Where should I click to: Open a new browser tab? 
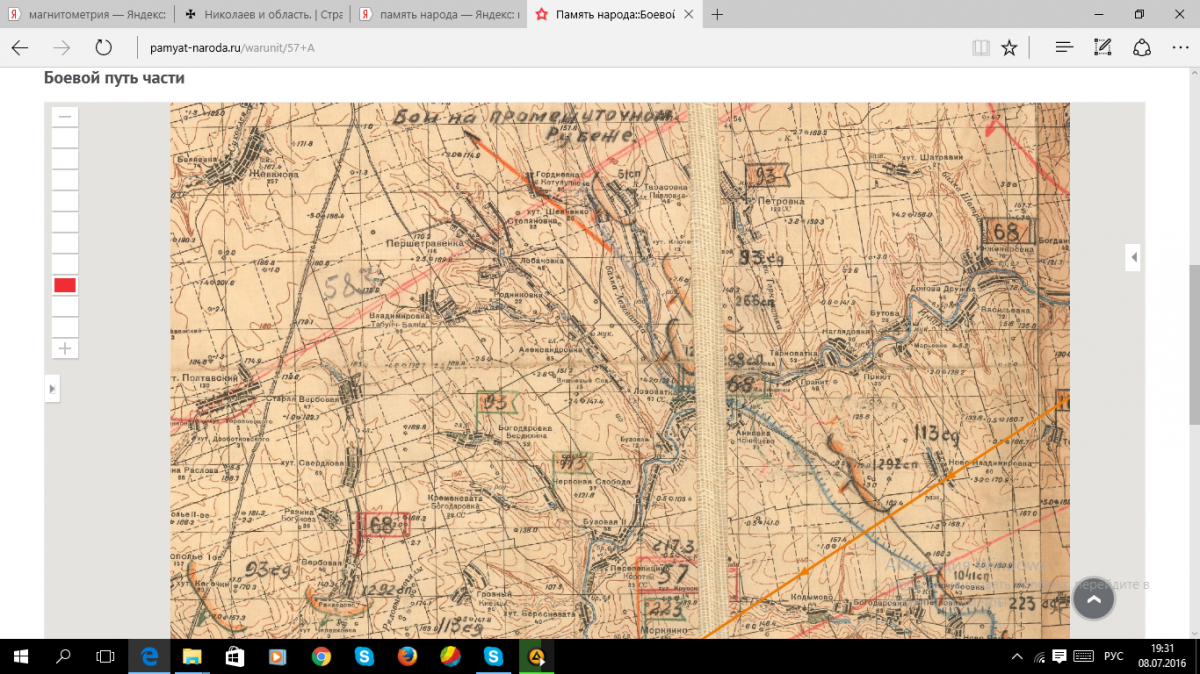[x=717, y=14]
